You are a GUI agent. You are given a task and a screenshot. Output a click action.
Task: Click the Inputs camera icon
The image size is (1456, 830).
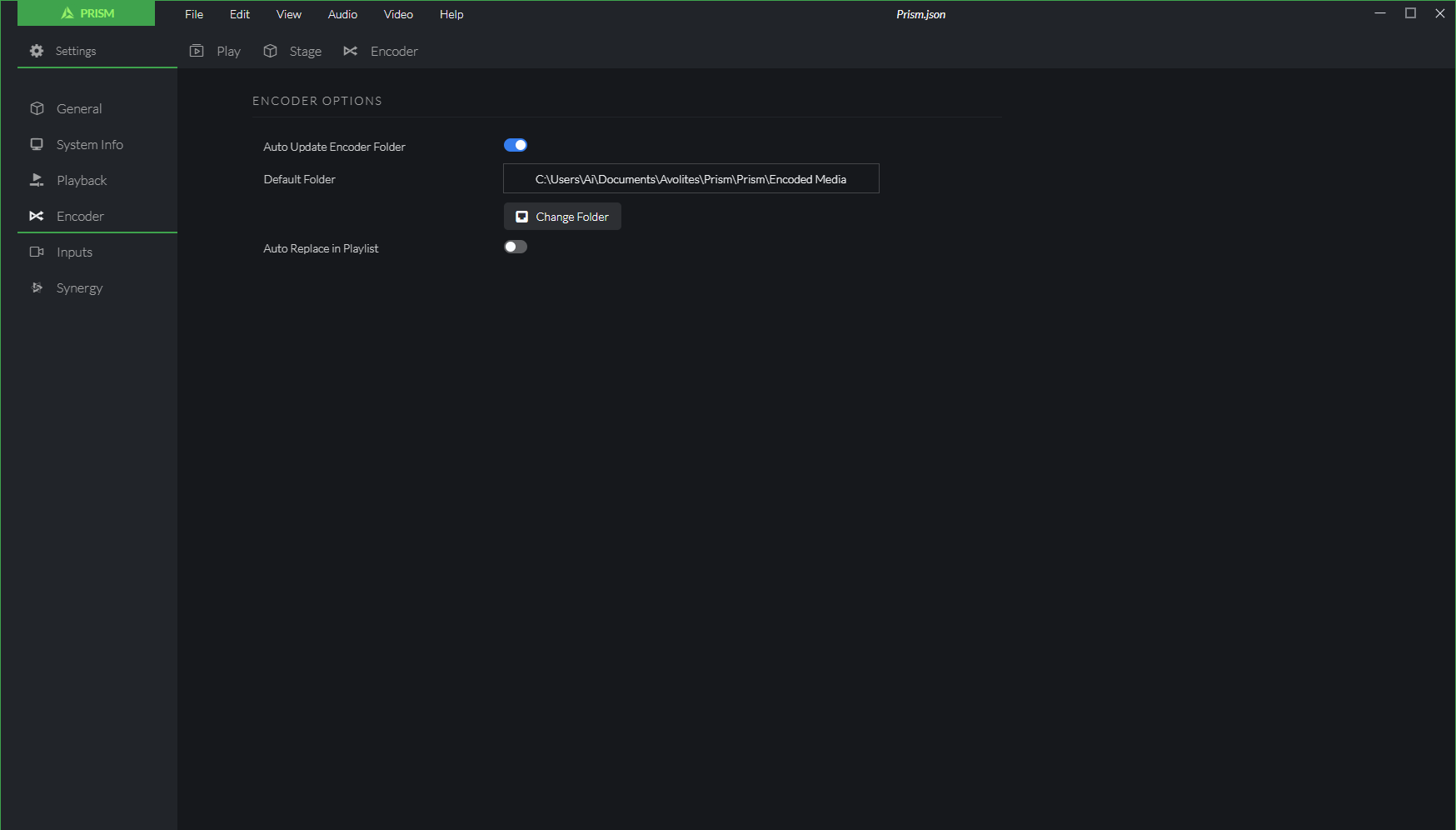(x=37, y=252)
